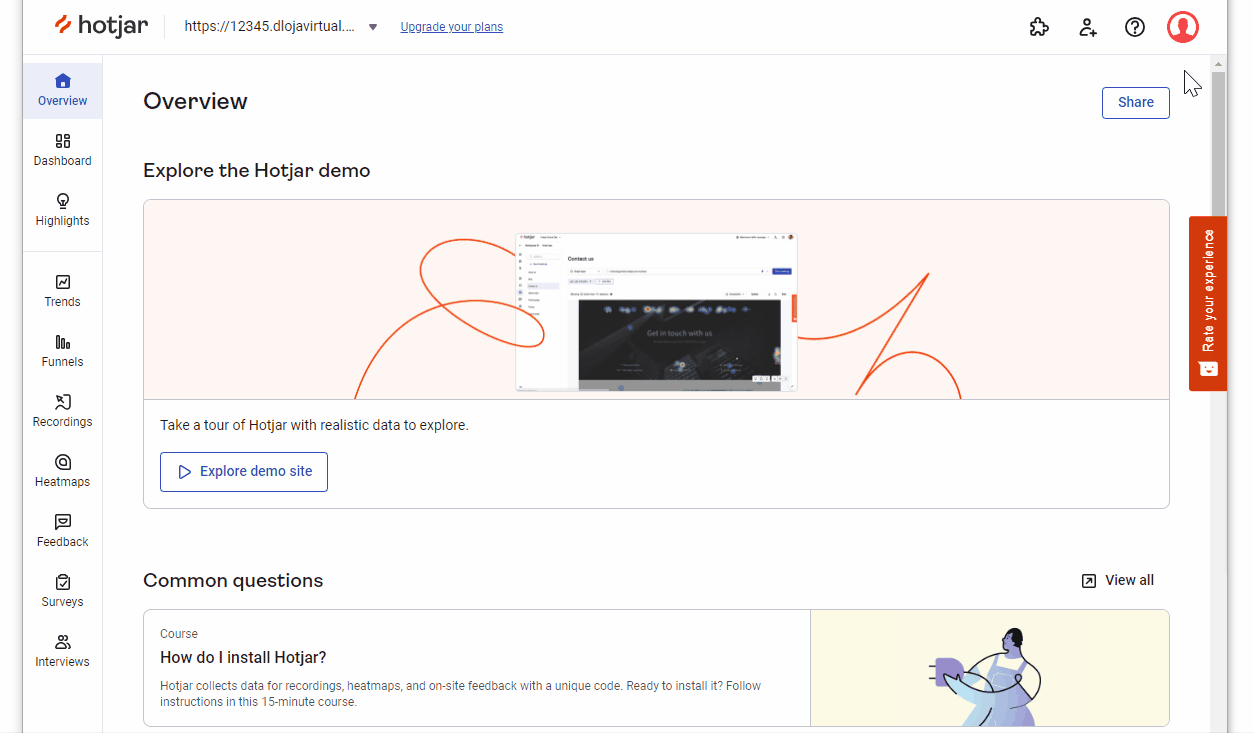Open Heatmaps from the sidebar

pos(63,471)
